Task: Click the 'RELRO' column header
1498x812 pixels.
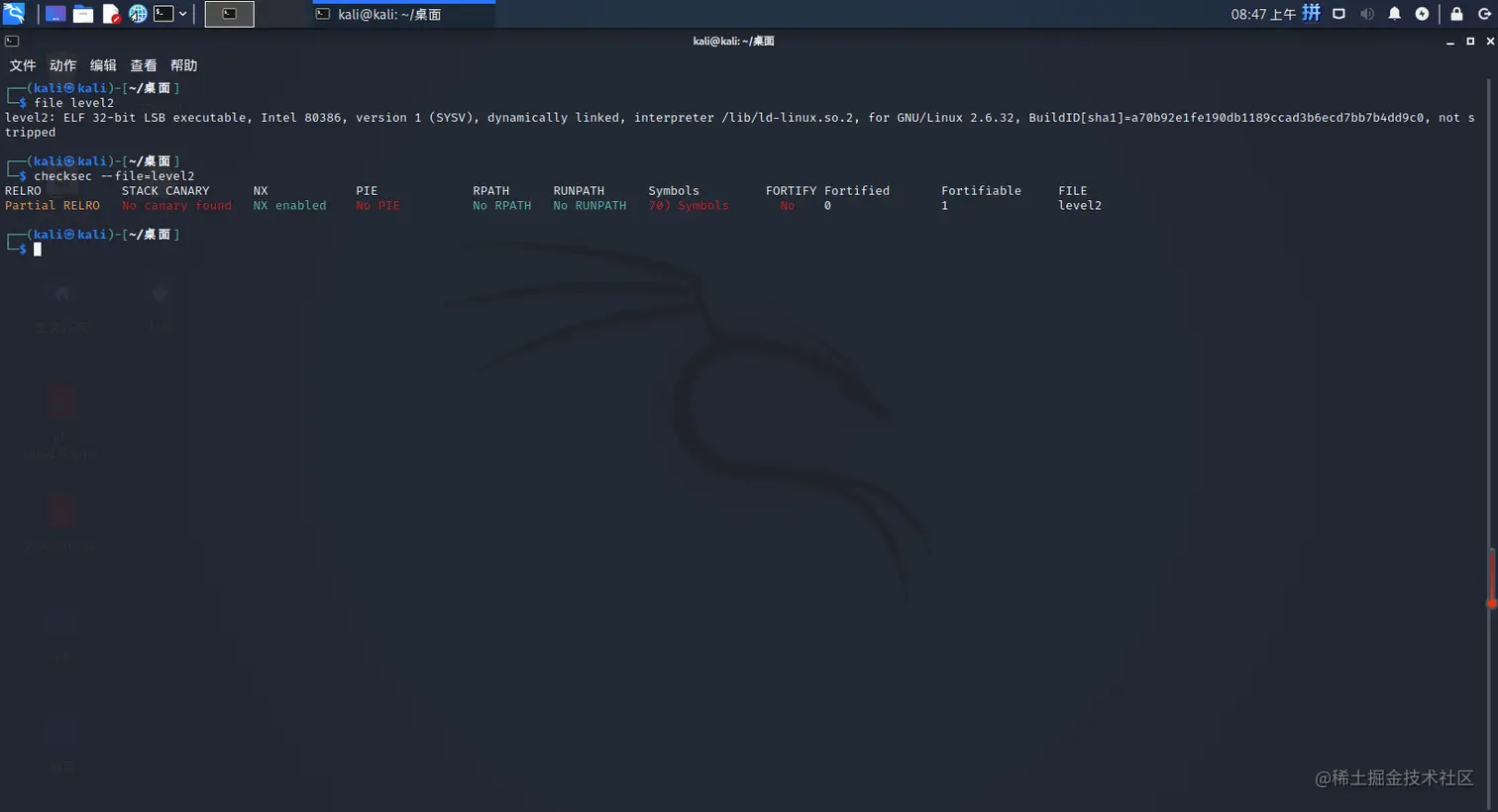Action: [23, 191]
